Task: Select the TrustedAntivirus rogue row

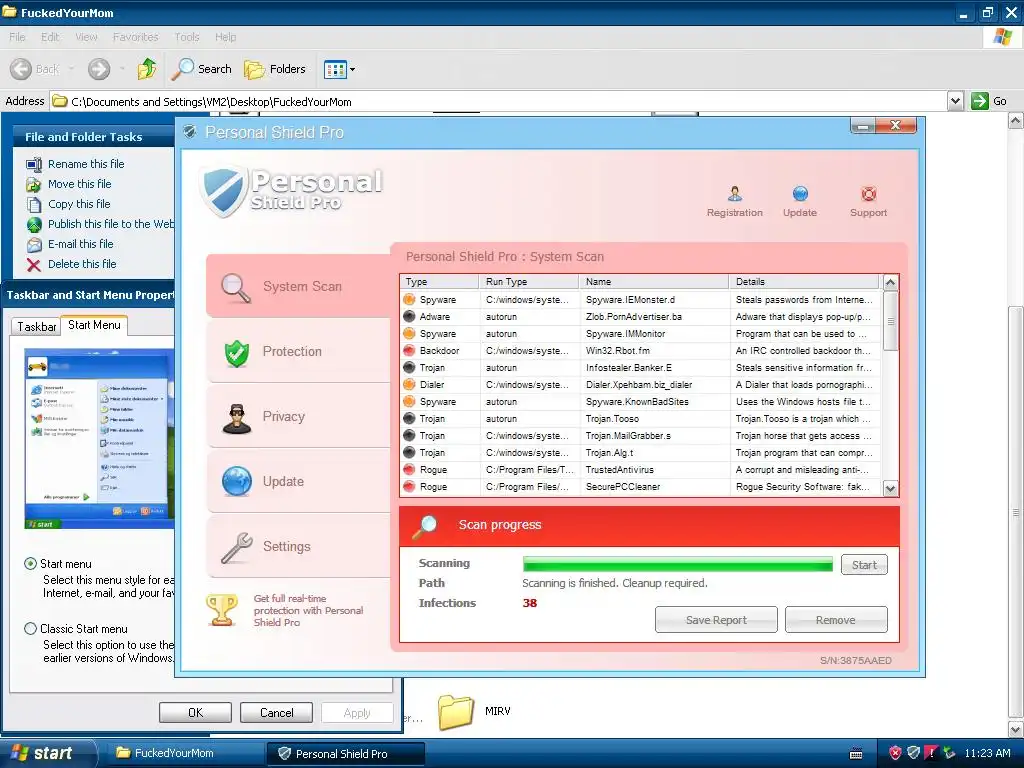Action: 640,470
